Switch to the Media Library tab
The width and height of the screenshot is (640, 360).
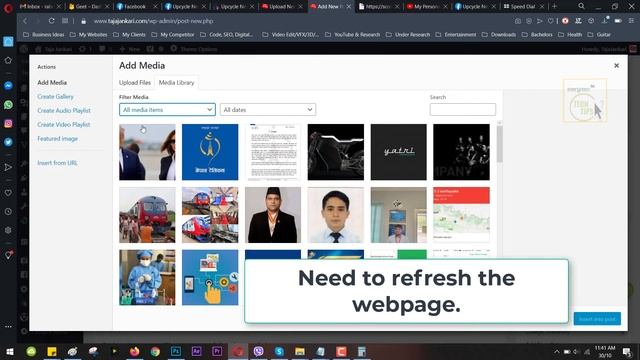176,82
